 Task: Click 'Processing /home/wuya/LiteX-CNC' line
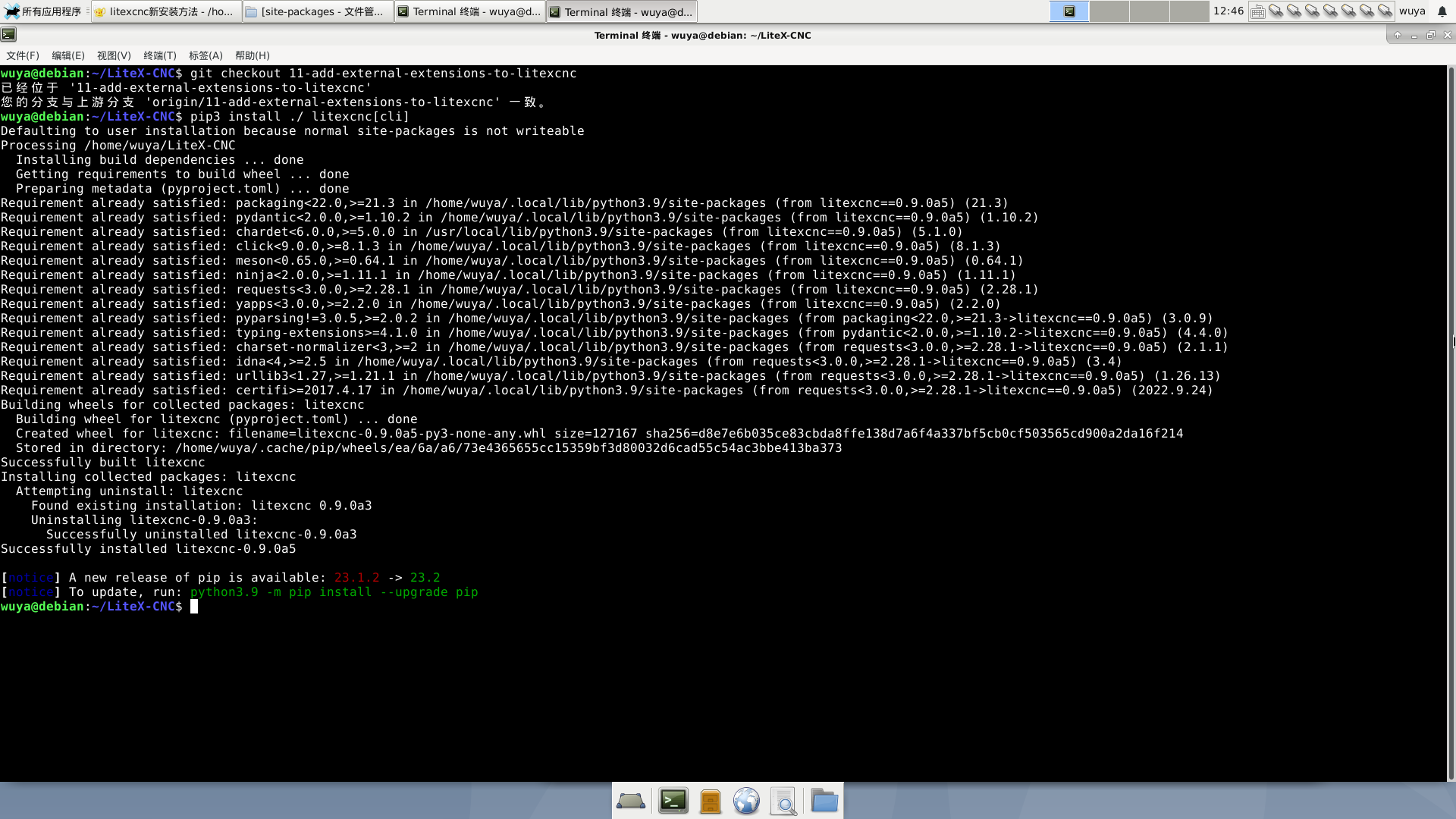coord(118,146)
